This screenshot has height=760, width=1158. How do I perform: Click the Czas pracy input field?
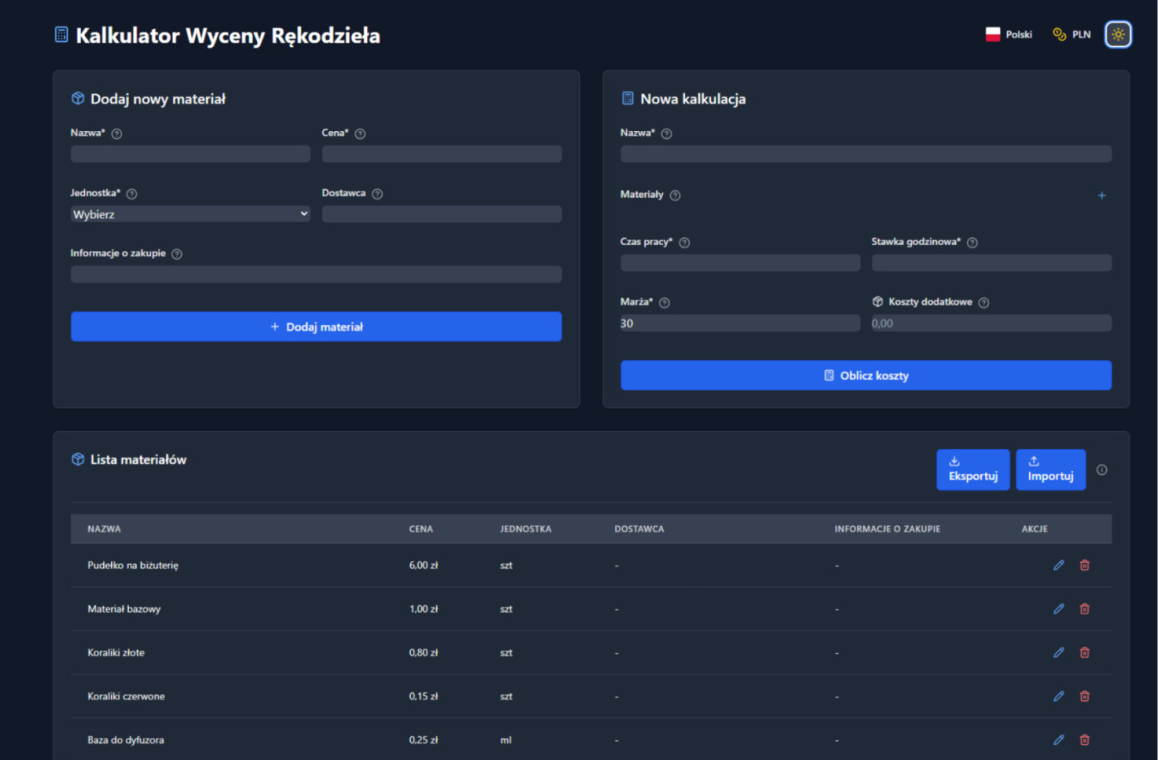coord(740,263)
